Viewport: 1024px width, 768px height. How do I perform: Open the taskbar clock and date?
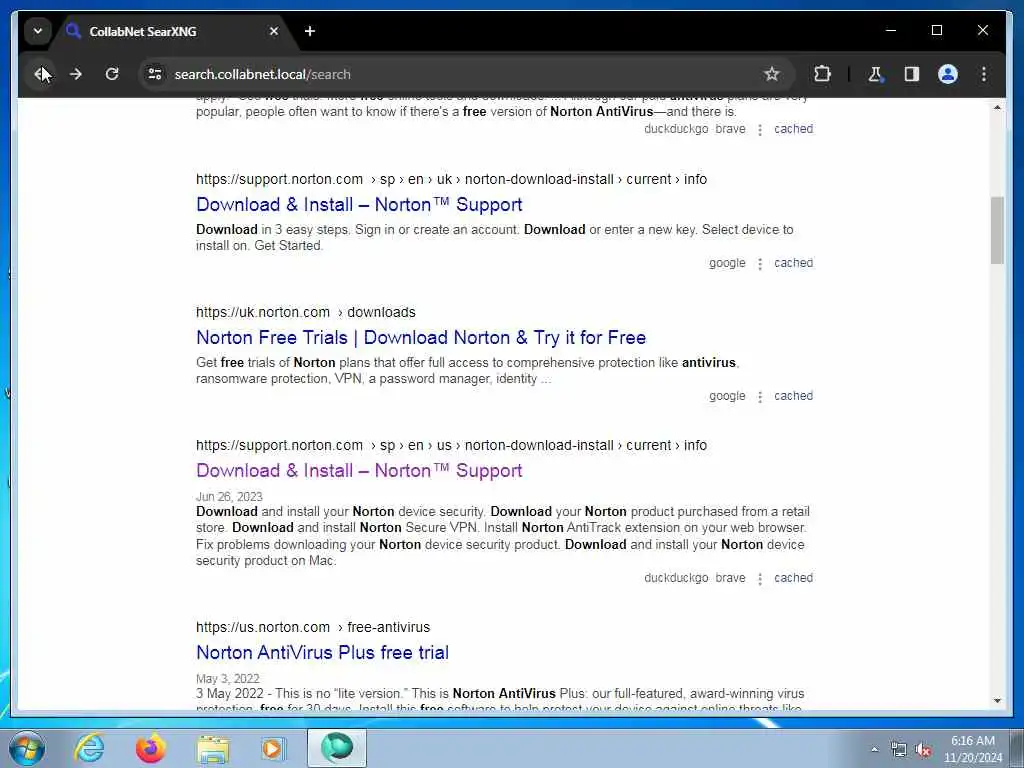tap(972, 749)
